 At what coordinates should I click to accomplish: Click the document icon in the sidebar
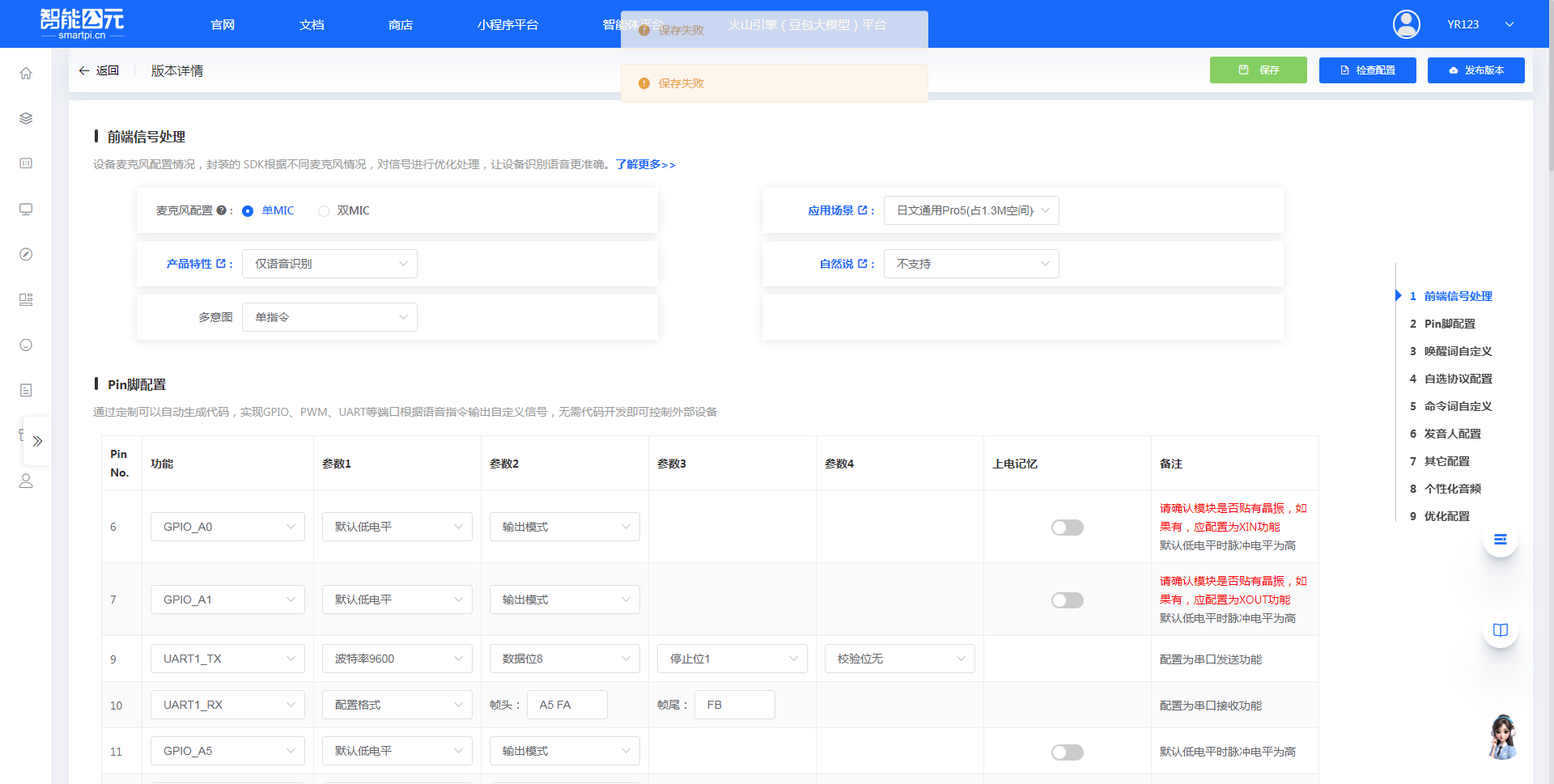[26, 390]
